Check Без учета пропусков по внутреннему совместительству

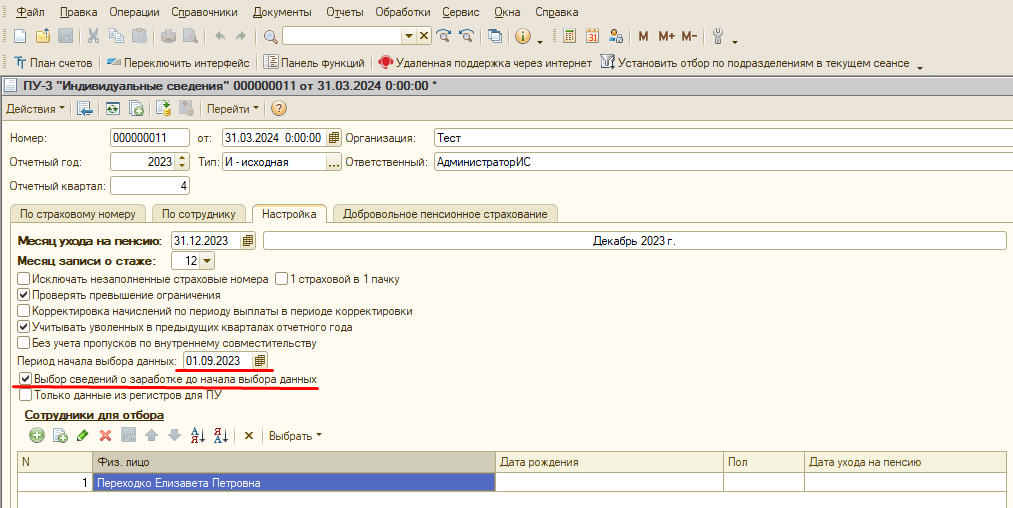[x=24, y=343]
